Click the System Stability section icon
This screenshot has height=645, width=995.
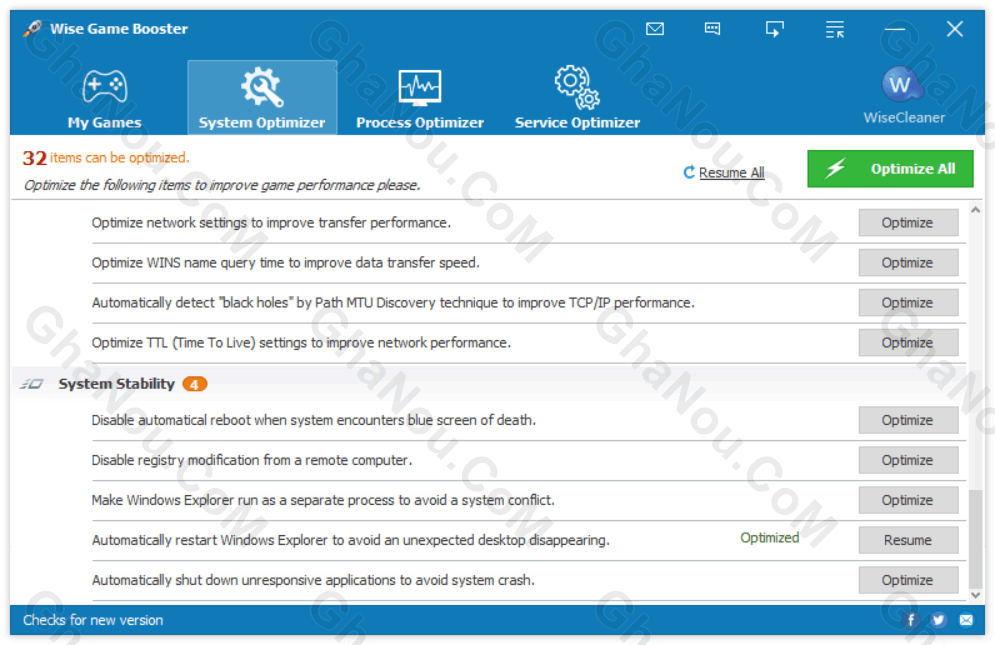coord(31,383)
